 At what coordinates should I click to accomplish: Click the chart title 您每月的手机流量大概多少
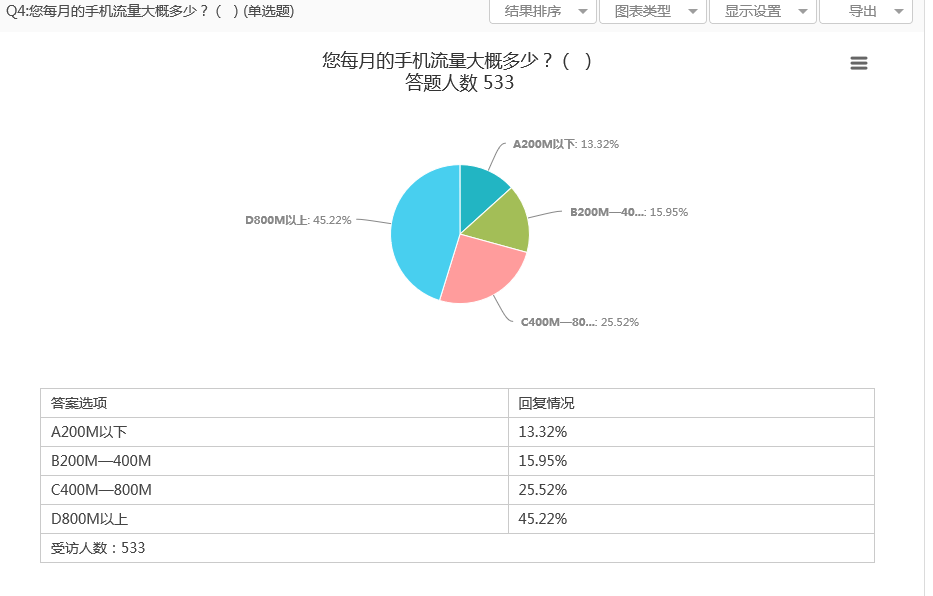click(x=458, y=61)
